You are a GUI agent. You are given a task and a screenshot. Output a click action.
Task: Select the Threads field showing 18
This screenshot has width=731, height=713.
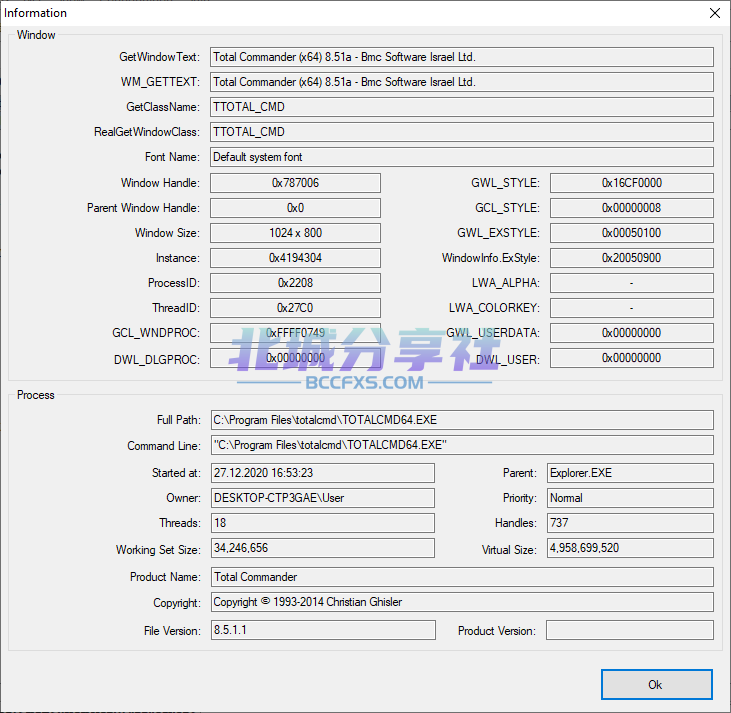pos(323,523)
